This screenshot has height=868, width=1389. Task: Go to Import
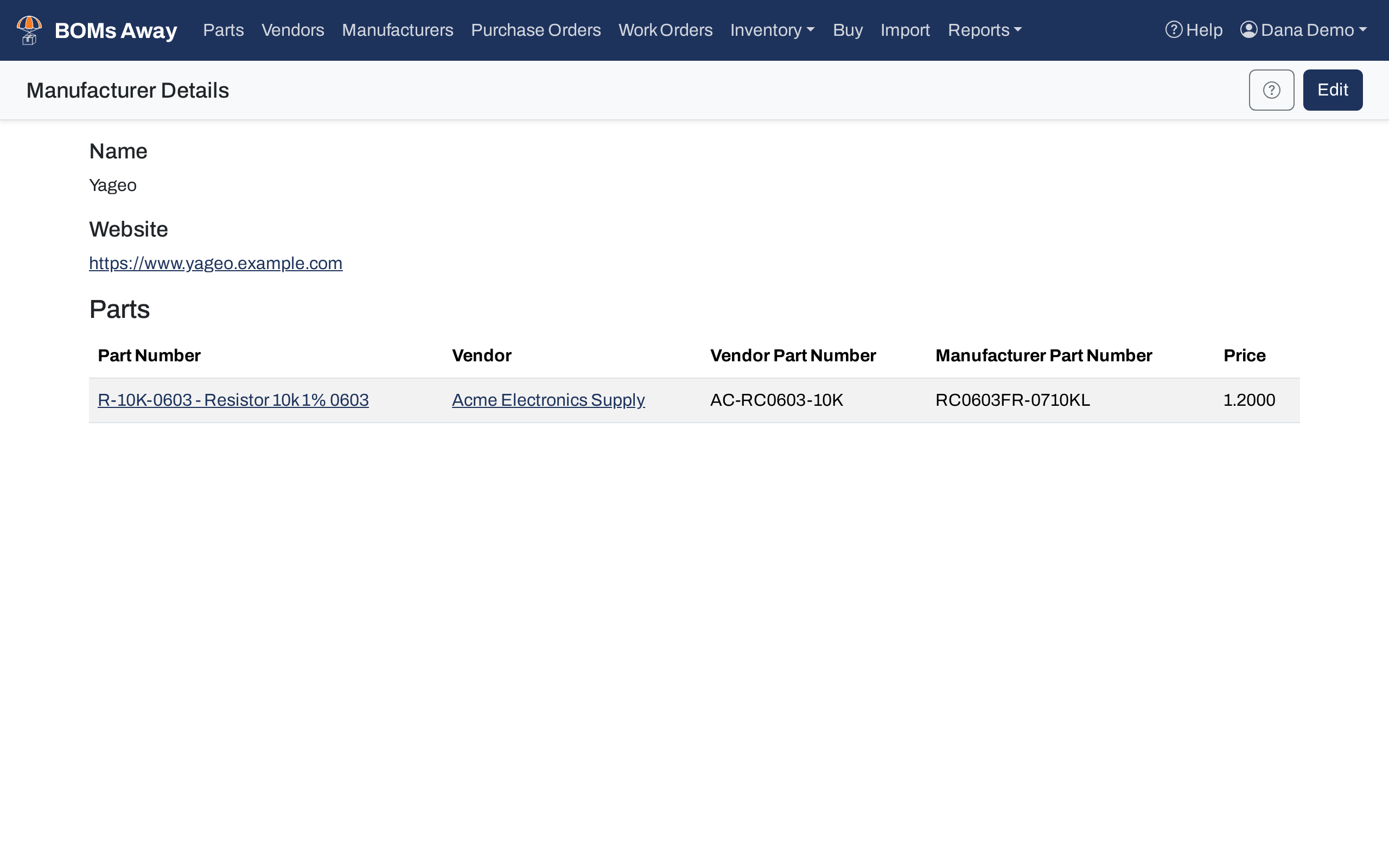tap(905, 30)
